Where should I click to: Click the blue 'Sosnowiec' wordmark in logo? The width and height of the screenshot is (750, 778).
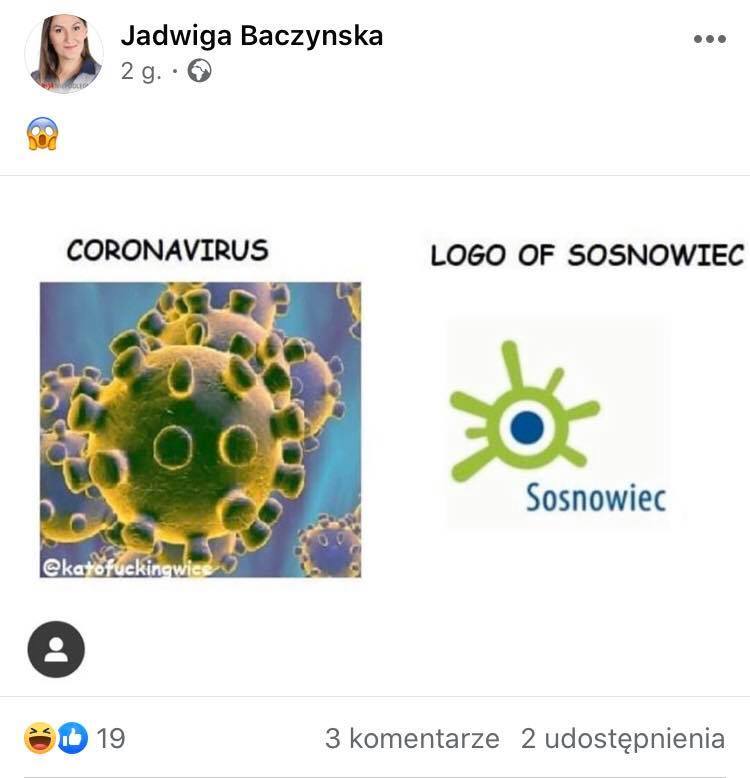(x=596, y=498)
